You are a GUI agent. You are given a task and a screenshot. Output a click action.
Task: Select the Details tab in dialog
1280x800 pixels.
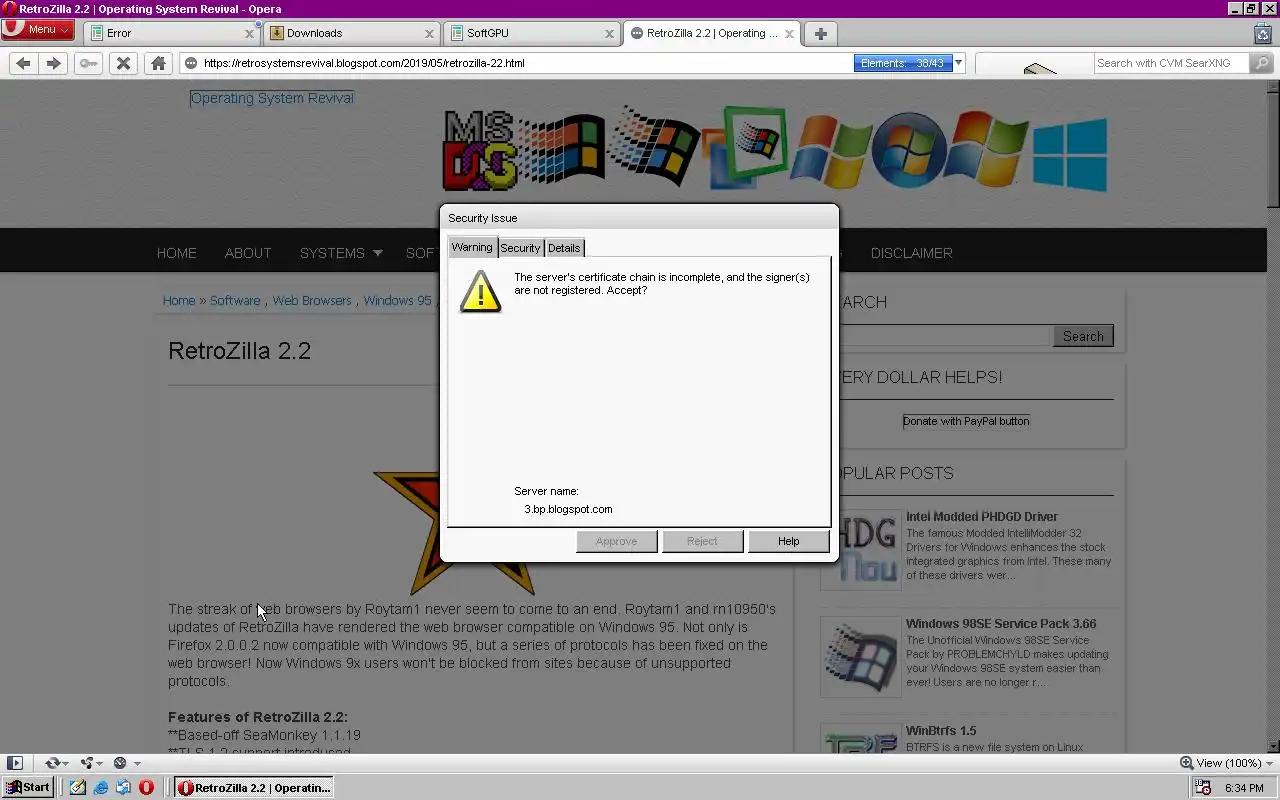(564, 248)
